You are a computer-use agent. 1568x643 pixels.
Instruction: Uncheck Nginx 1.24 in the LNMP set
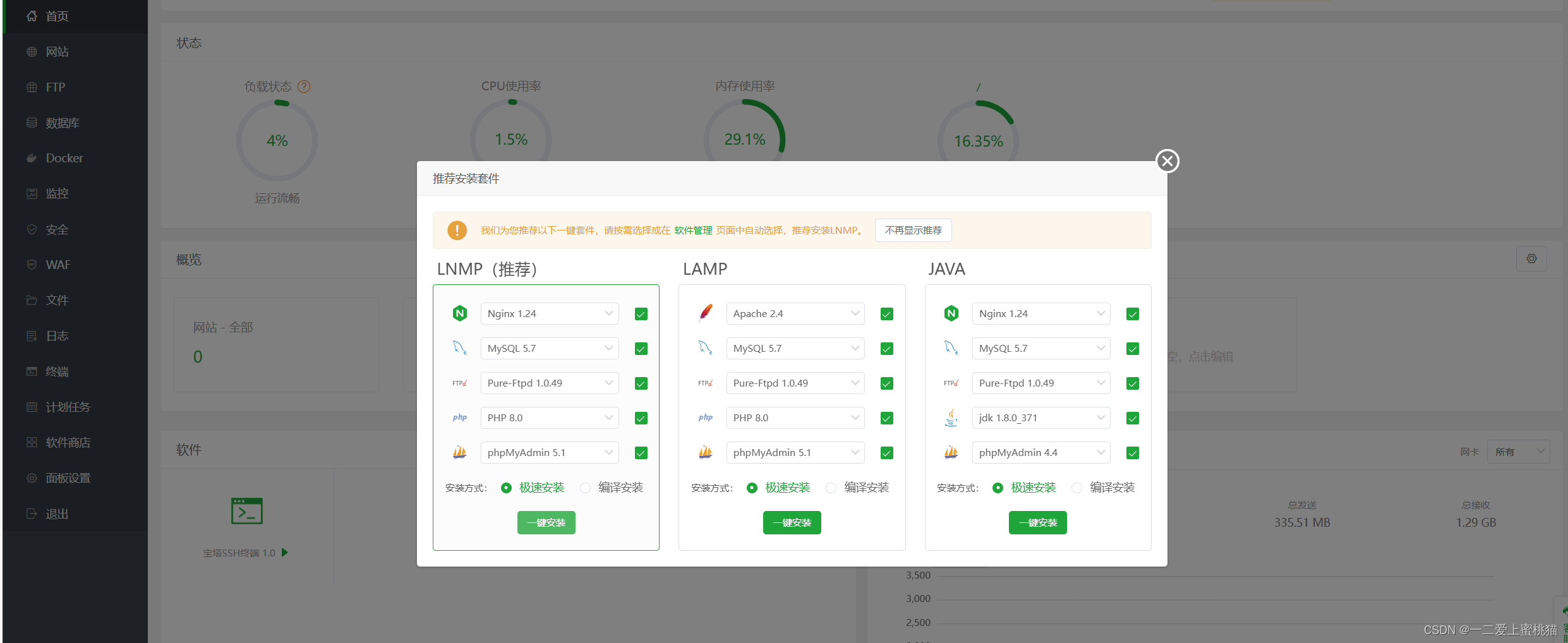pos(641,314)
